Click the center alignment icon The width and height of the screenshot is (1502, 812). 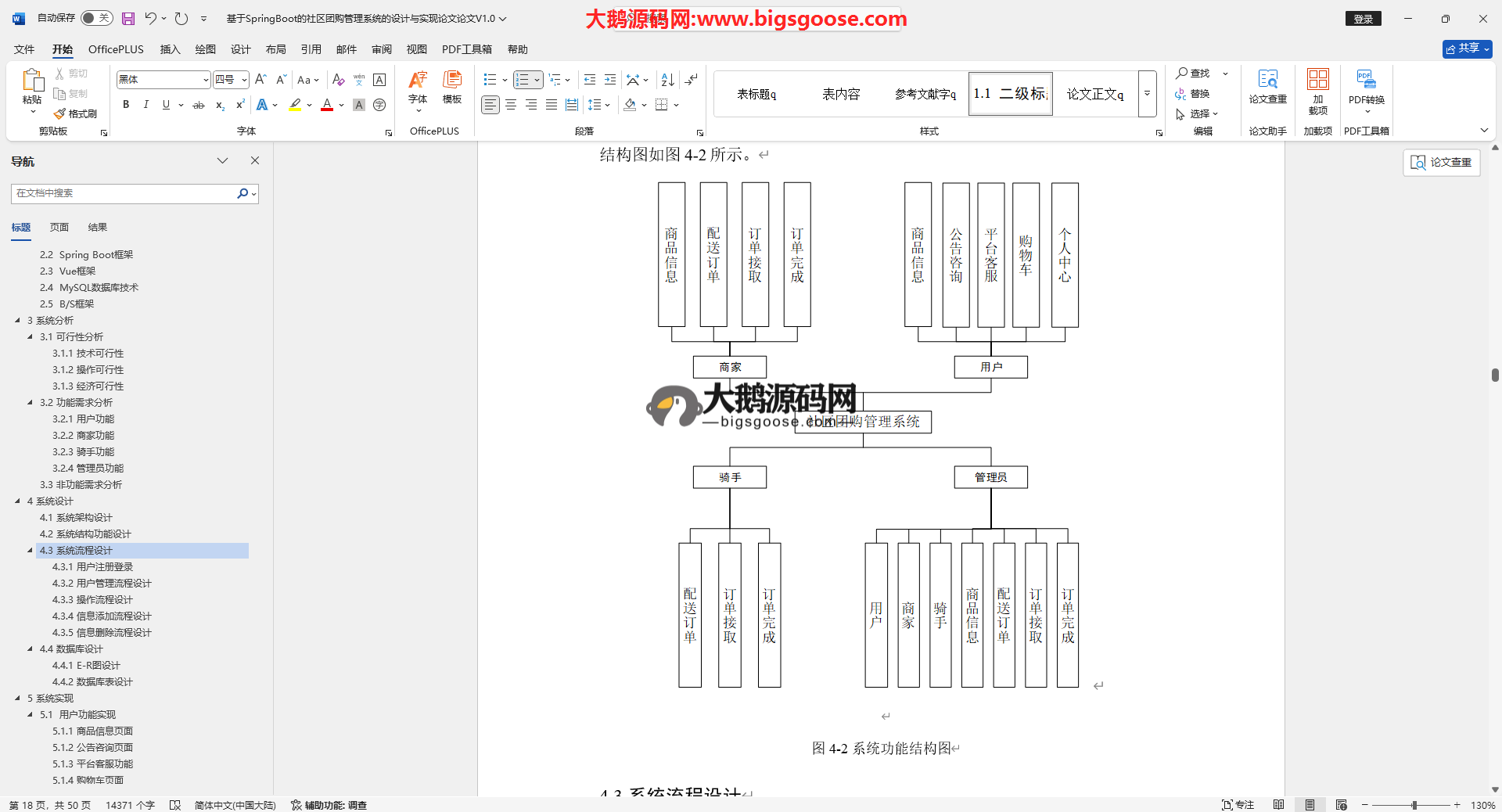[x=511, y=105]
